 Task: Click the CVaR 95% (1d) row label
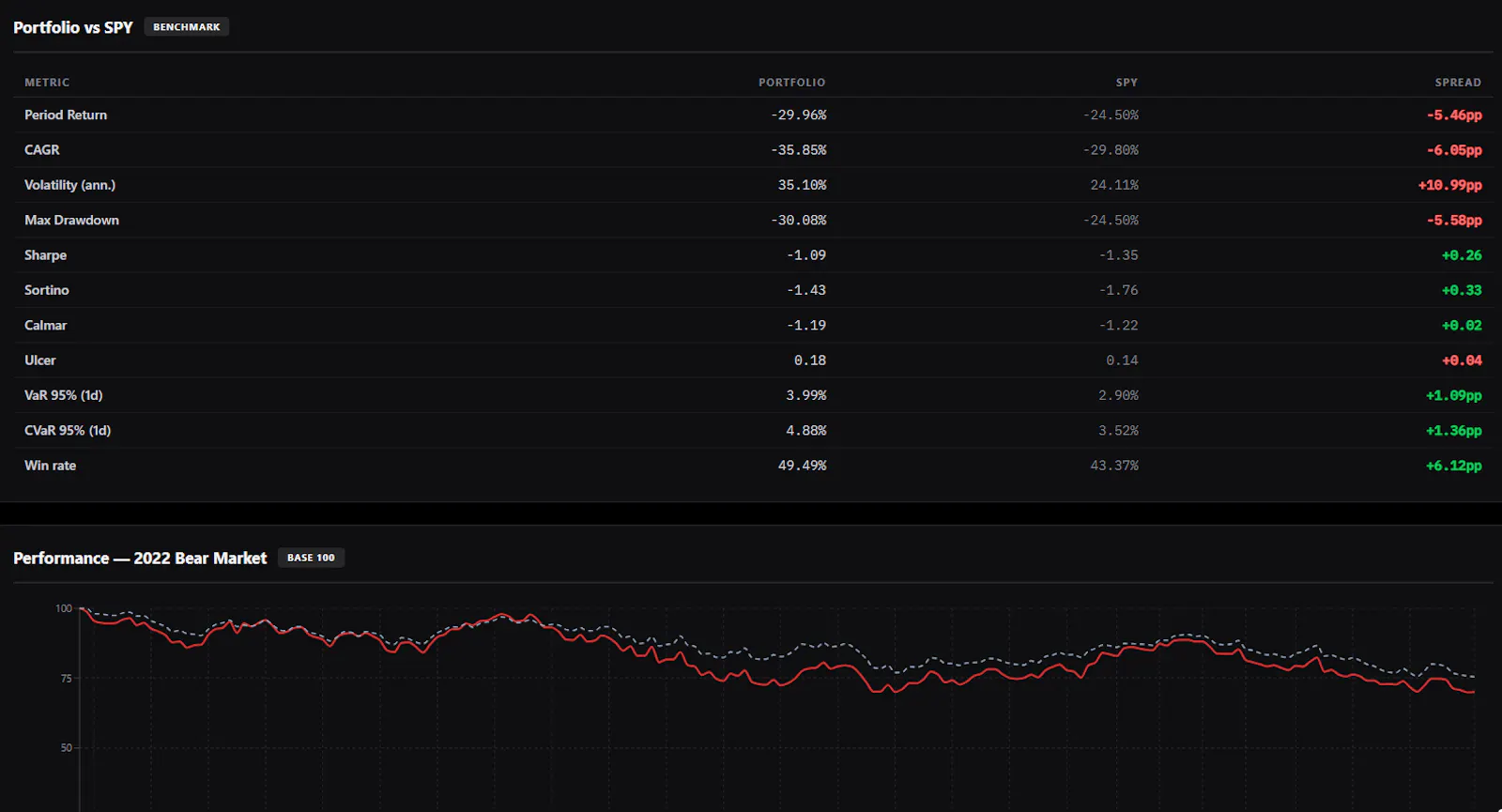tap(68, 430)
